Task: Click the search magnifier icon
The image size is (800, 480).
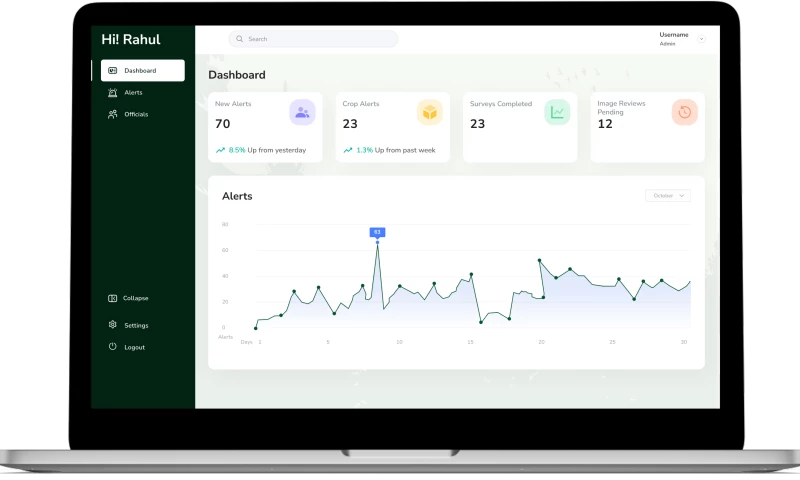Action: click(x=239, y=39)
